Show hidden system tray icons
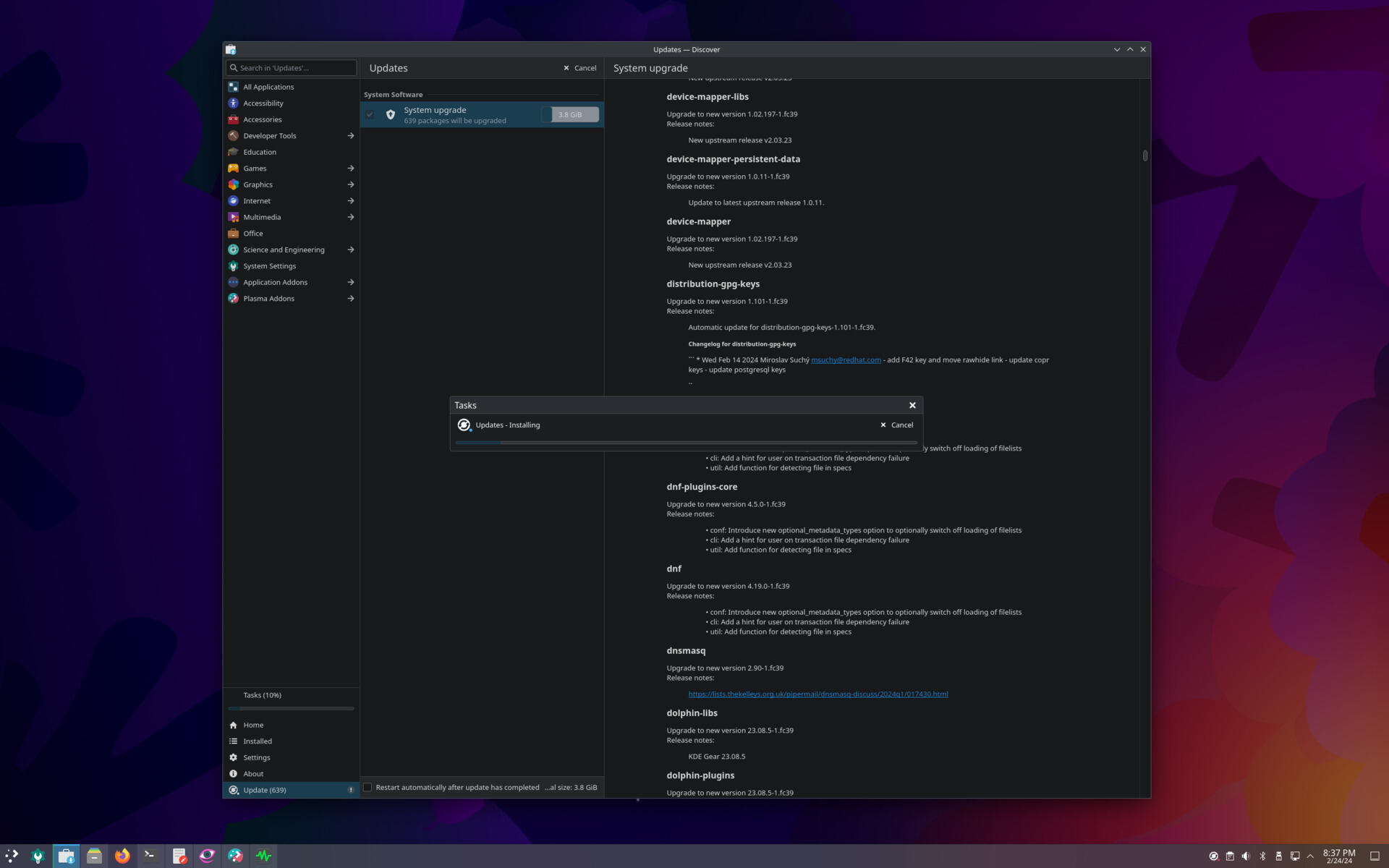The image size is (1389, 868). pyautogui.click(x=1310, y=856)
